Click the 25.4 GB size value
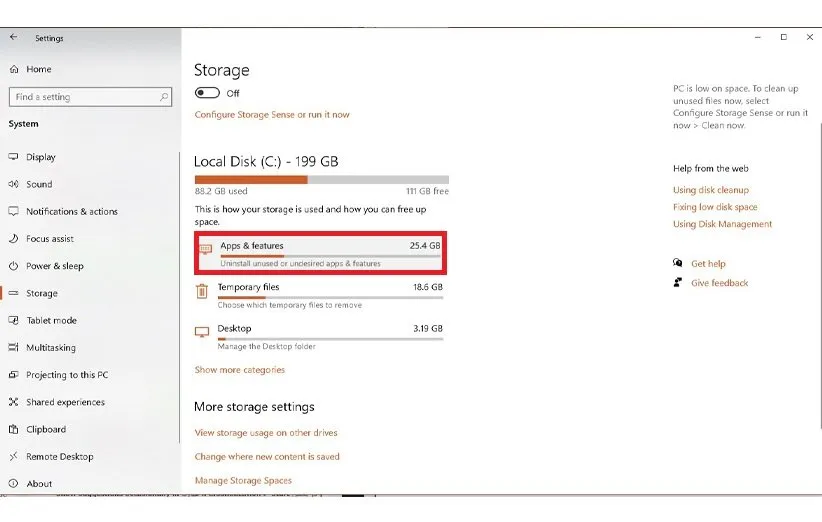822x522 pixels. pyautogui.click(x=425, y=245)
